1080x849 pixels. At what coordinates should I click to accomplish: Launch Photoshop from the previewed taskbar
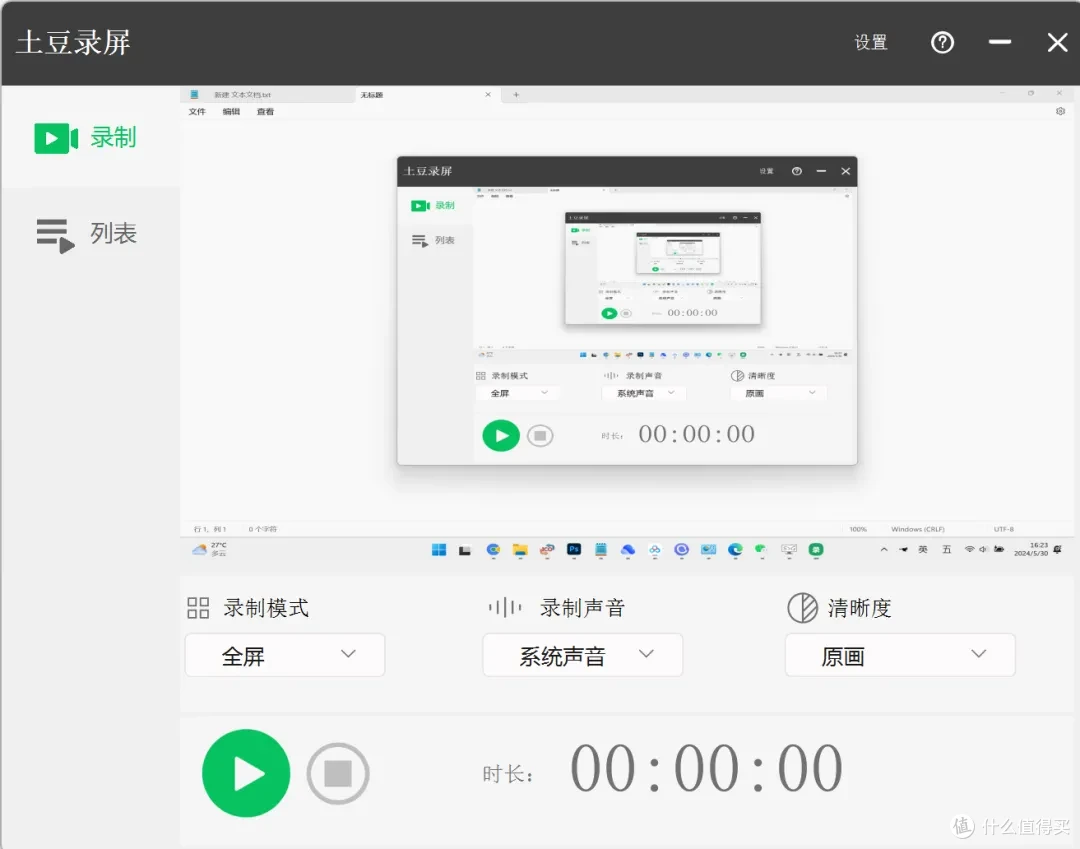574,549
